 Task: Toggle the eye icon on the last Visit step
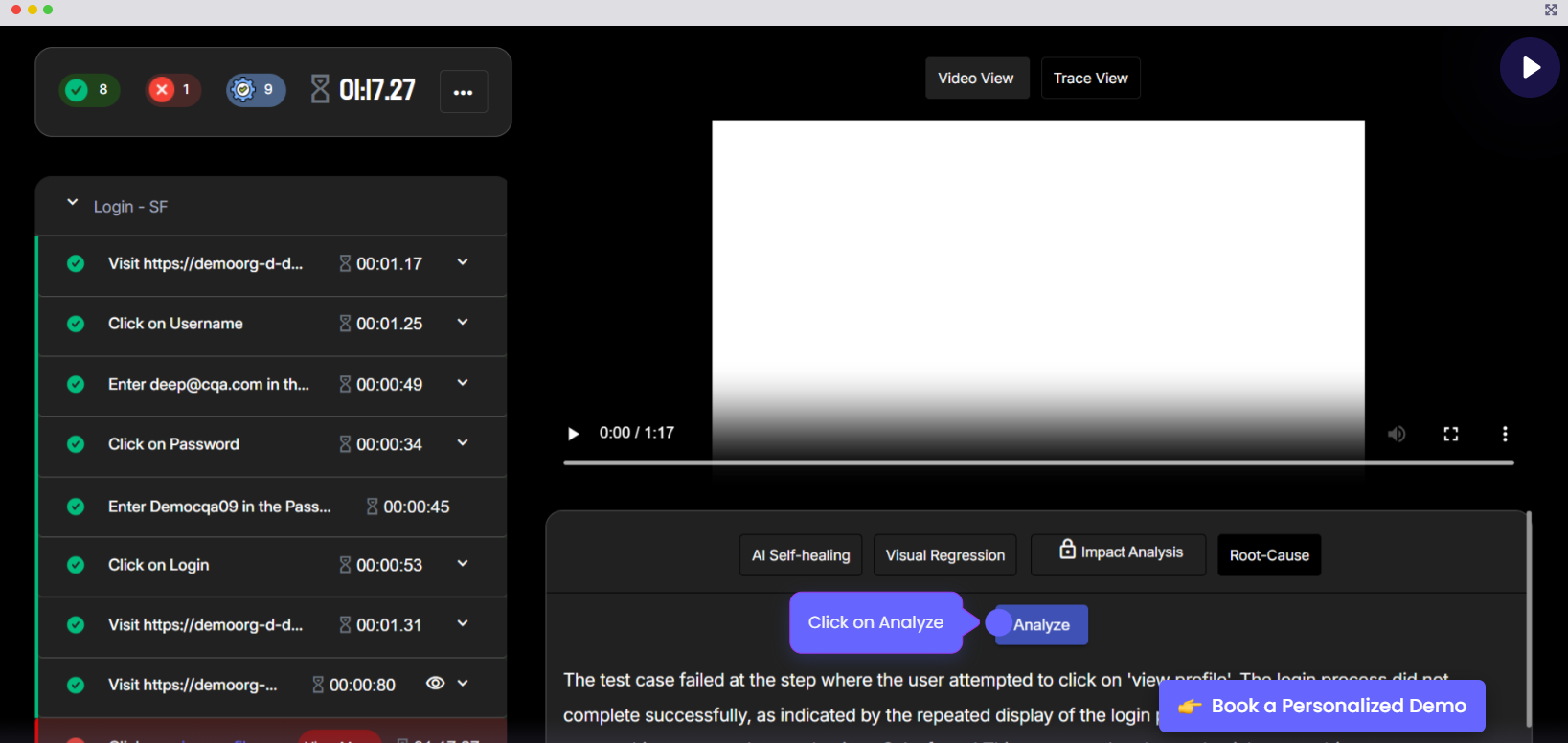coord(435,684)
